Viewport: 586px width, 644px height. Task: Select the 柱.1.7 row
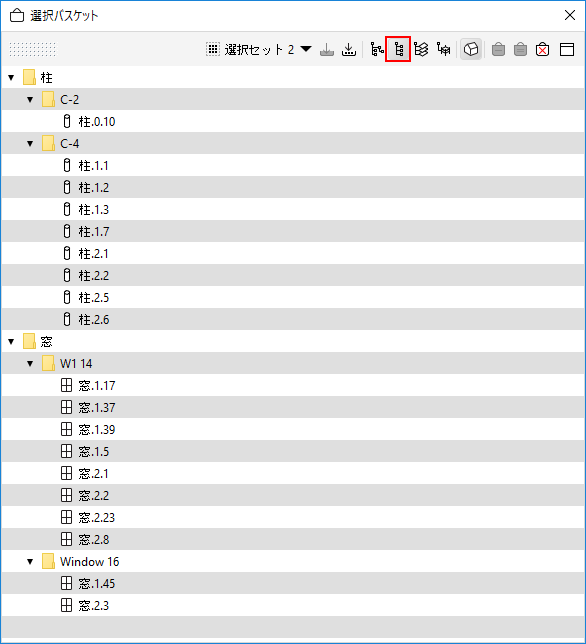point(293,231)
